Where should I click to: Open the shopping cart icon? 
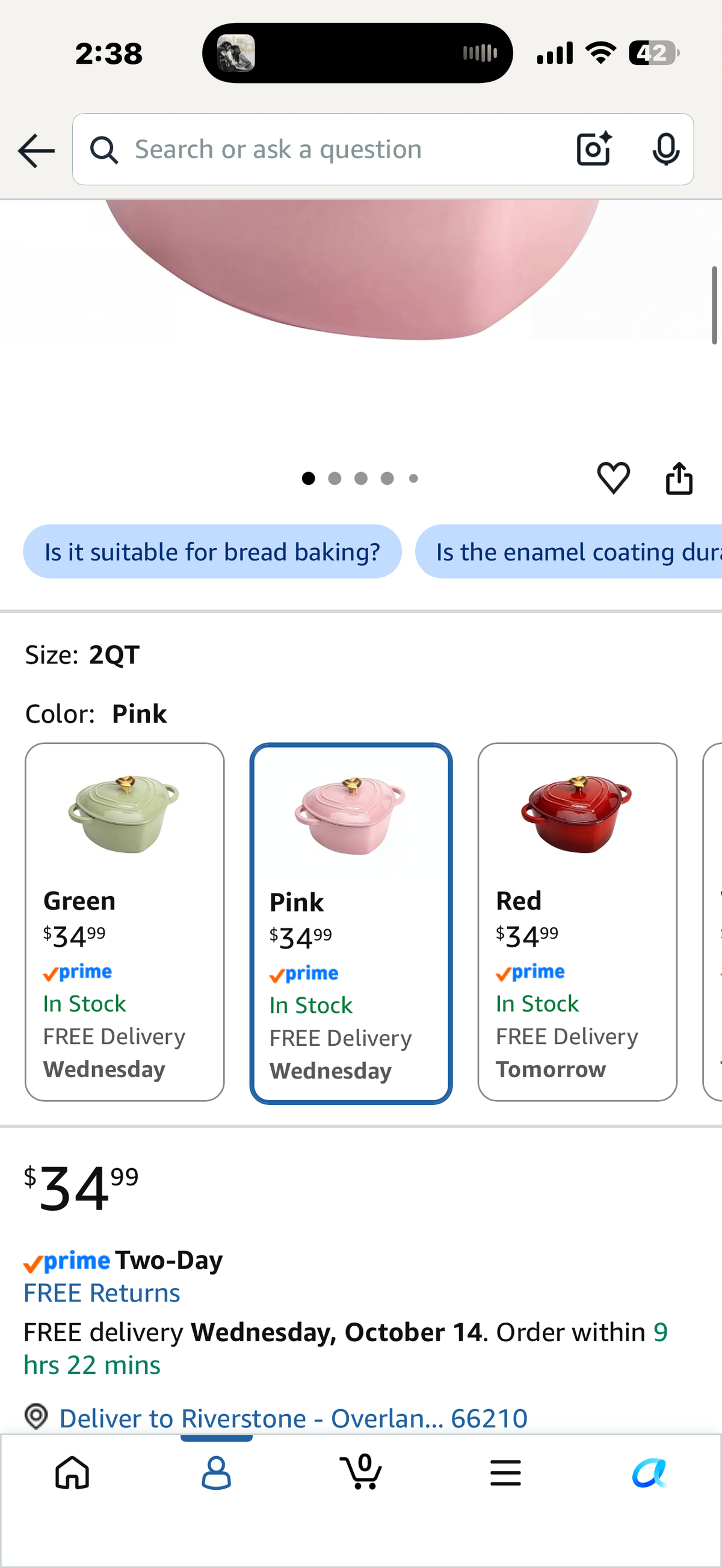coord(361,1471)
